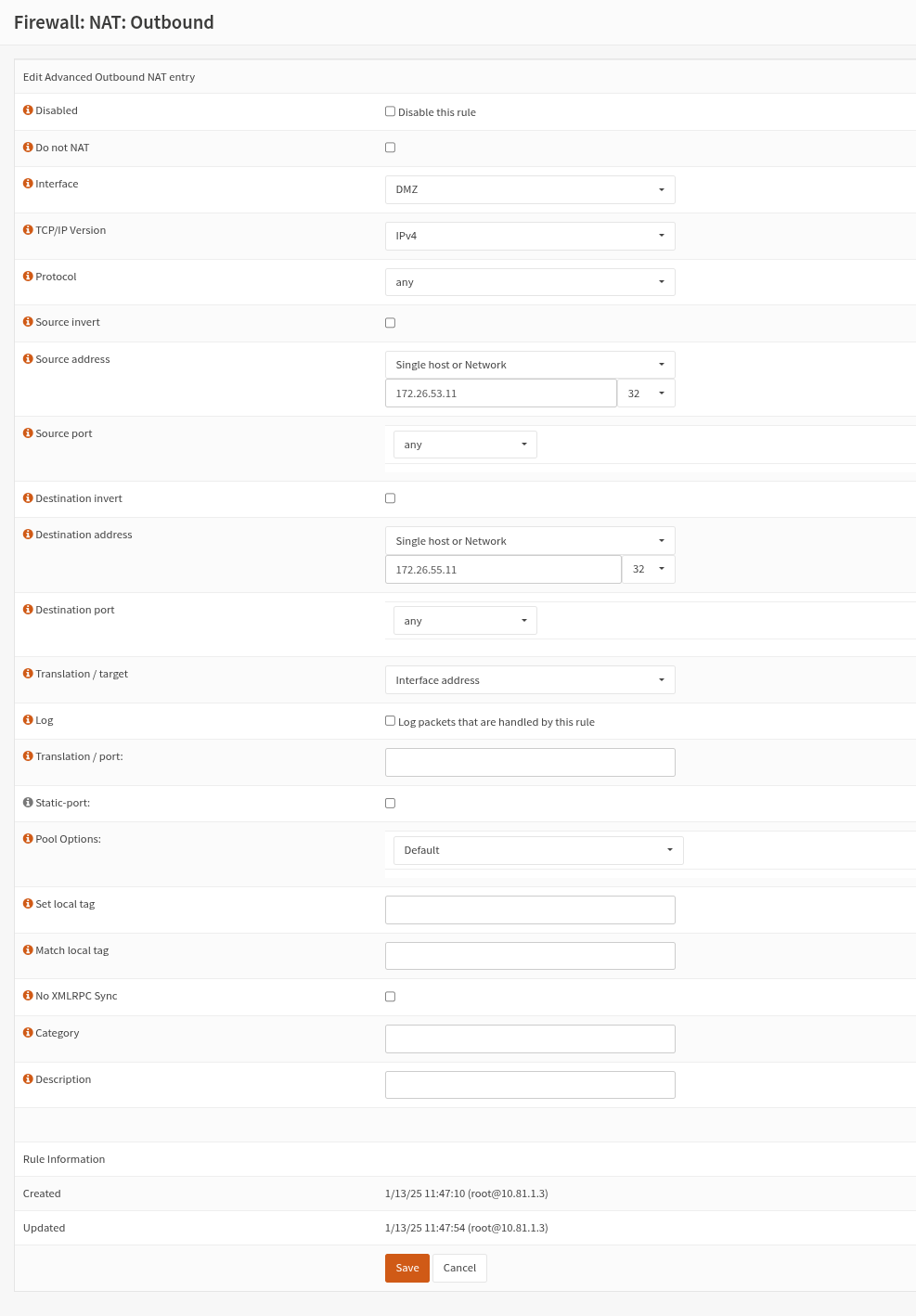Check the Disable this rule checkbox
Screen dimensions: 916x1316
coord(390,110)
